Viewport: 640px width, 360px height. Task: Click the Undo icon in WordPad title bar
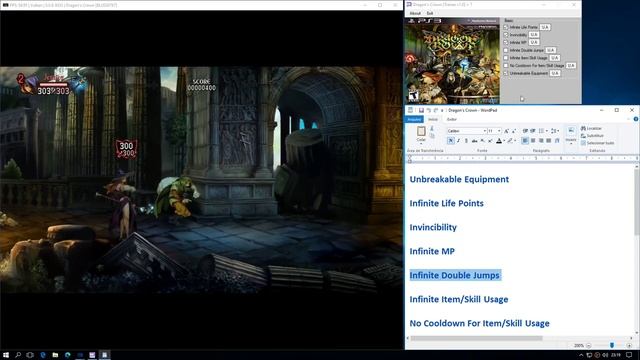click(x=429, y=110)
